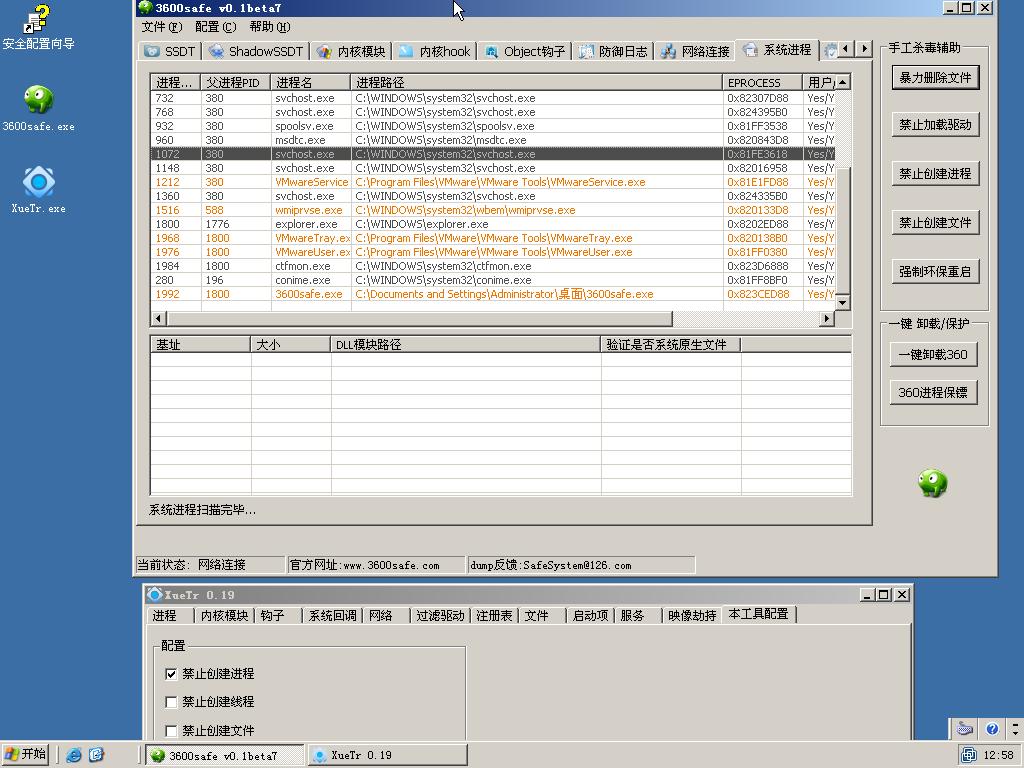1024x768 pixels.
Task: Select the XueTr.exe desktop icon
Action: 39,190
